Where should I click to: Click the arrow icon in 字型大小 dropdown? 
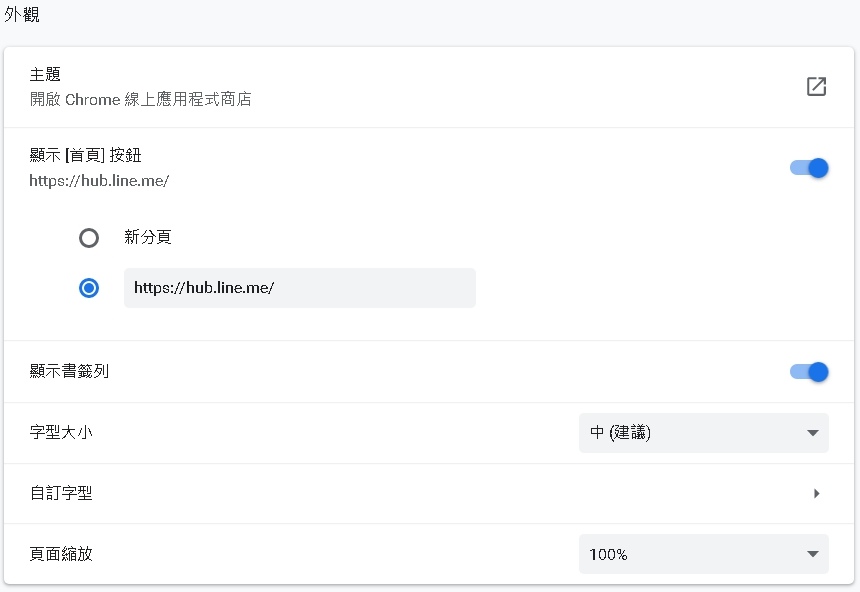(x=811, y=433)
